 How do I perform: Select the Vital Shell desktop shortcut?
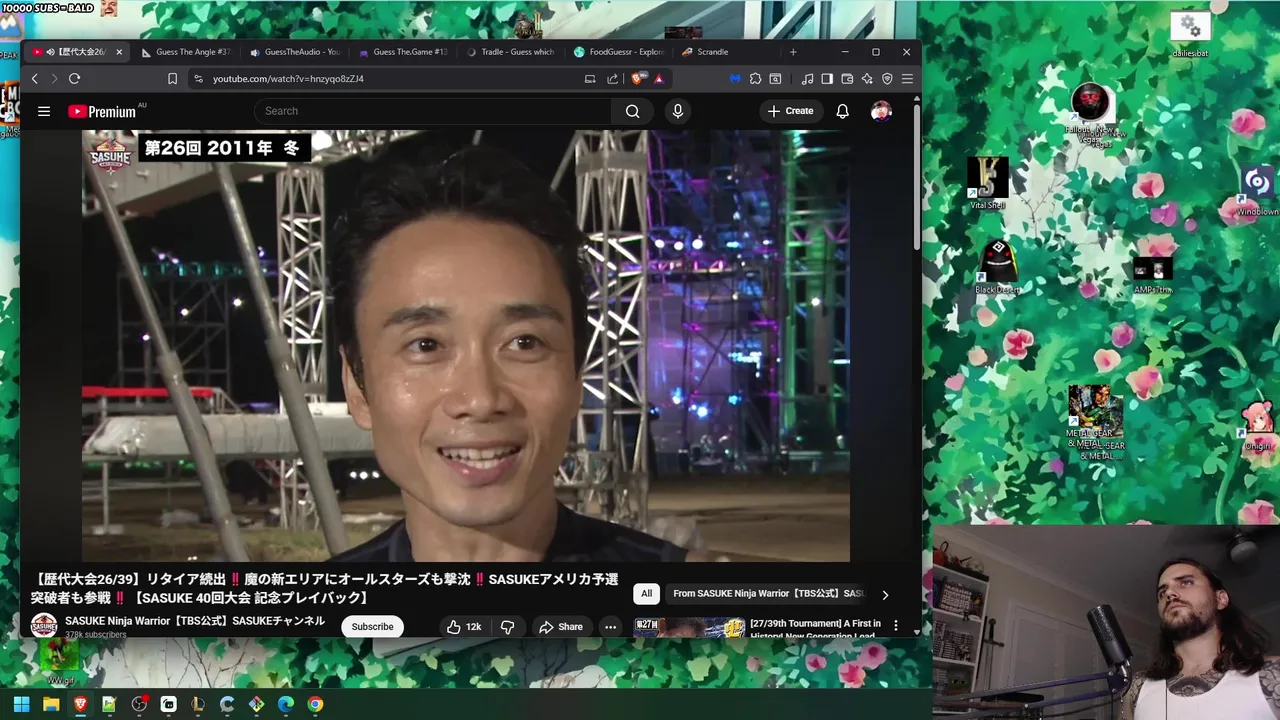pyautogui.click(x=987, y=183)
